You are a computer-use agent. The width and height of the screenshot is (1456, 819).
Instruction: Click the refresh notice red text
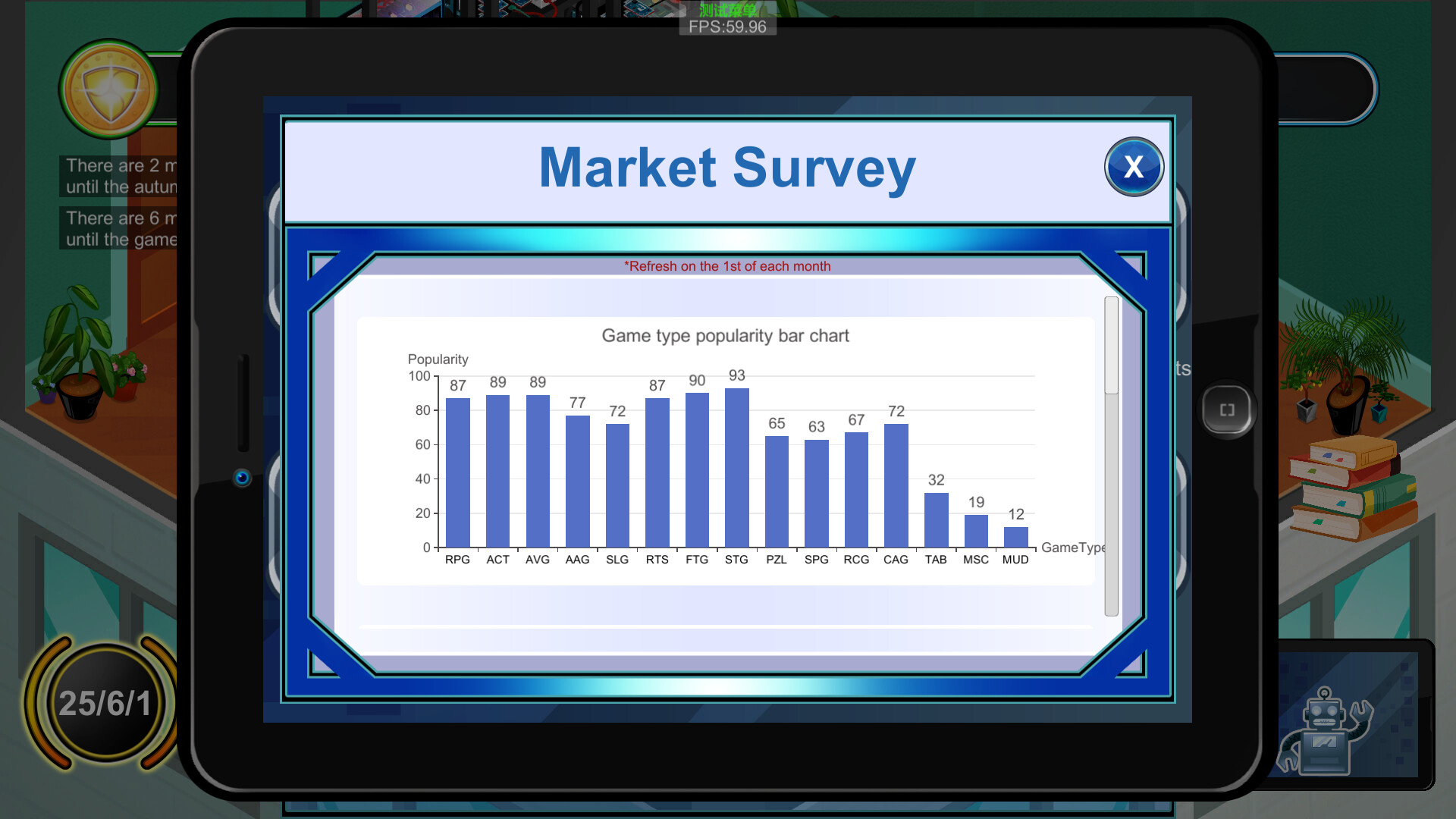[726, 266]
